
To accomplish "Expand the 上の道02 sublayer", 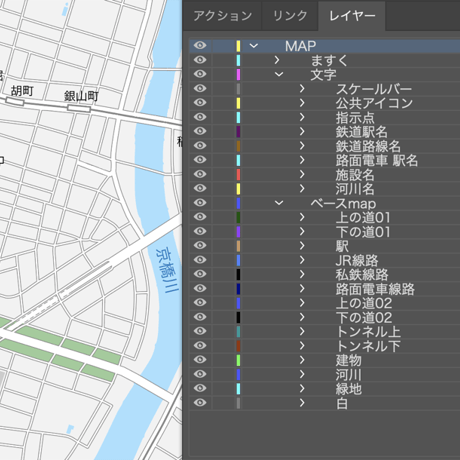I will pyautogui.click(x=302, y=303).
